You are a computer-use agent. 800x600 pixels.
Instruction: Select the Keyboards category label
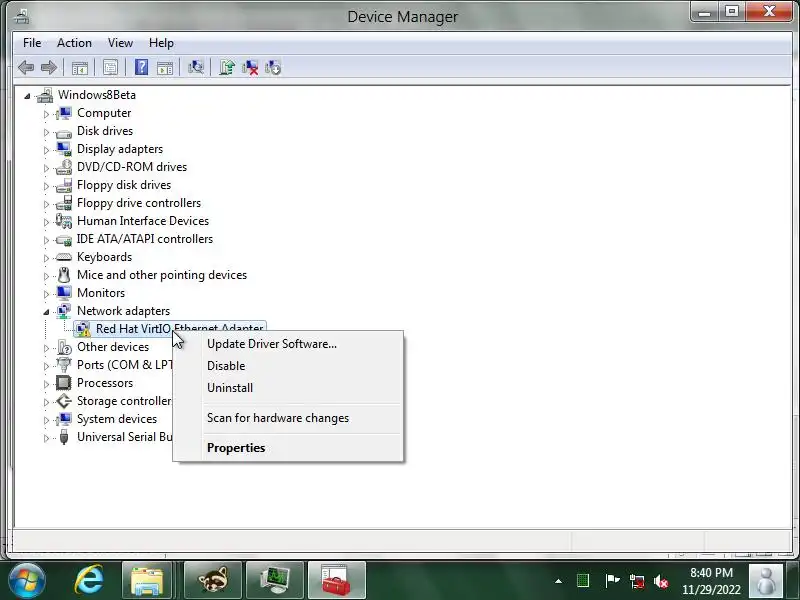105,257
